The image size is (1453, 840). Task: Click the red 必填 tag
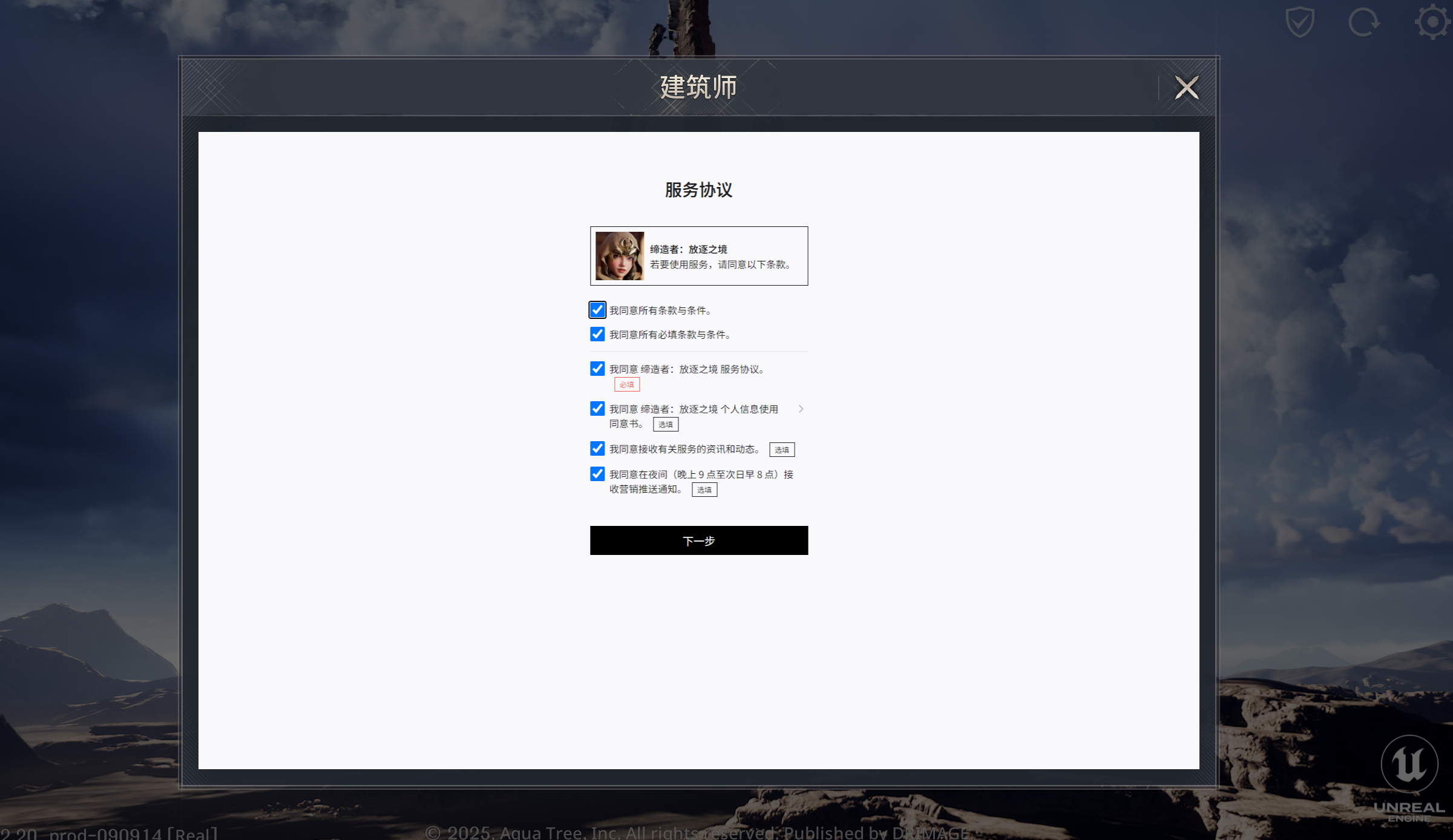(x=627, y=384)
